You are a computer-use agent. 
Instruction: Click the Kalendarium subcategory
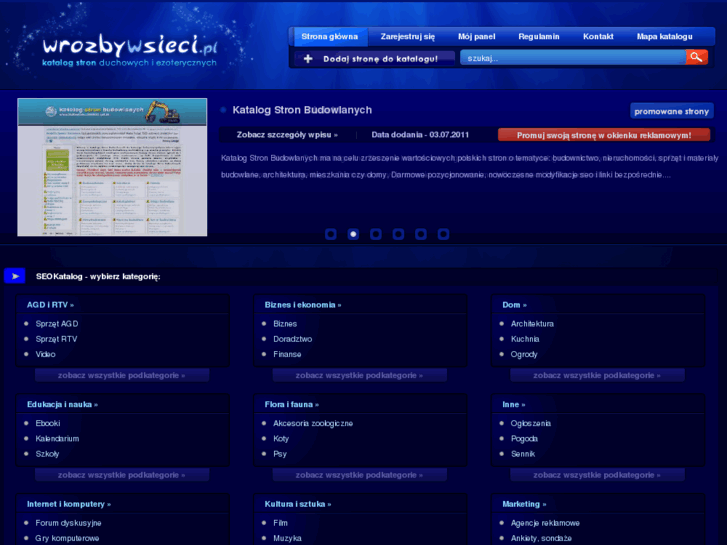[57, 439]
